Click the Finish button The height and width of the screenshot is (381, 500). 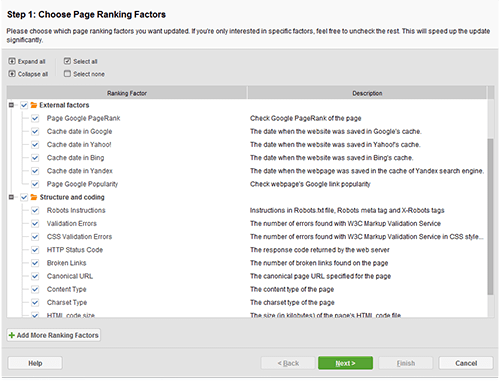click(x=406, y=363)
